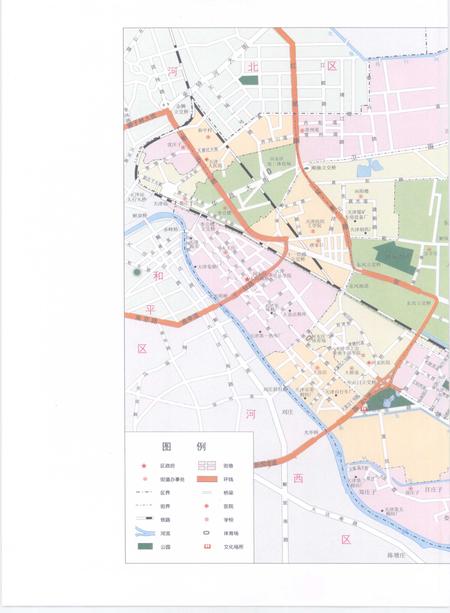Click the red 区政府 dot symbol in legend

143,466
